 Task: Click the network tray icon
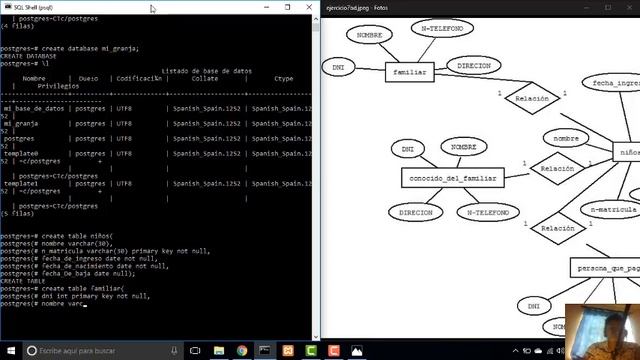[x=550, y=351]
